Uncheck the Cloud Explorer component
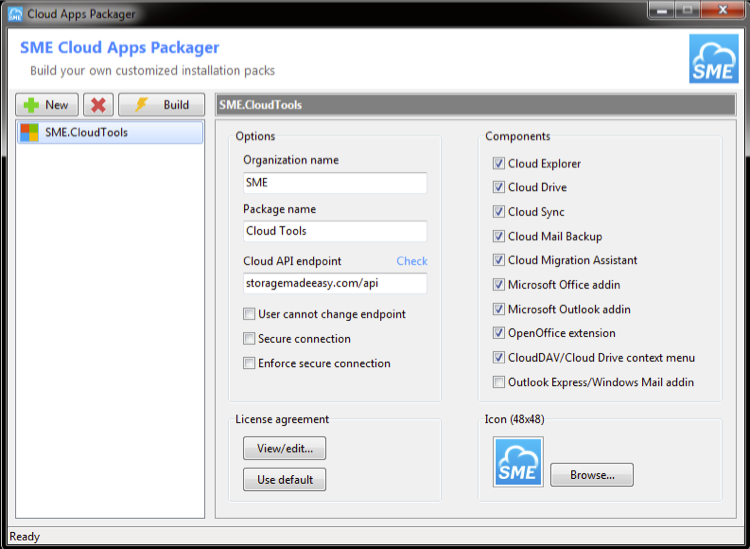The image size is (750, 549). (499, 164)
